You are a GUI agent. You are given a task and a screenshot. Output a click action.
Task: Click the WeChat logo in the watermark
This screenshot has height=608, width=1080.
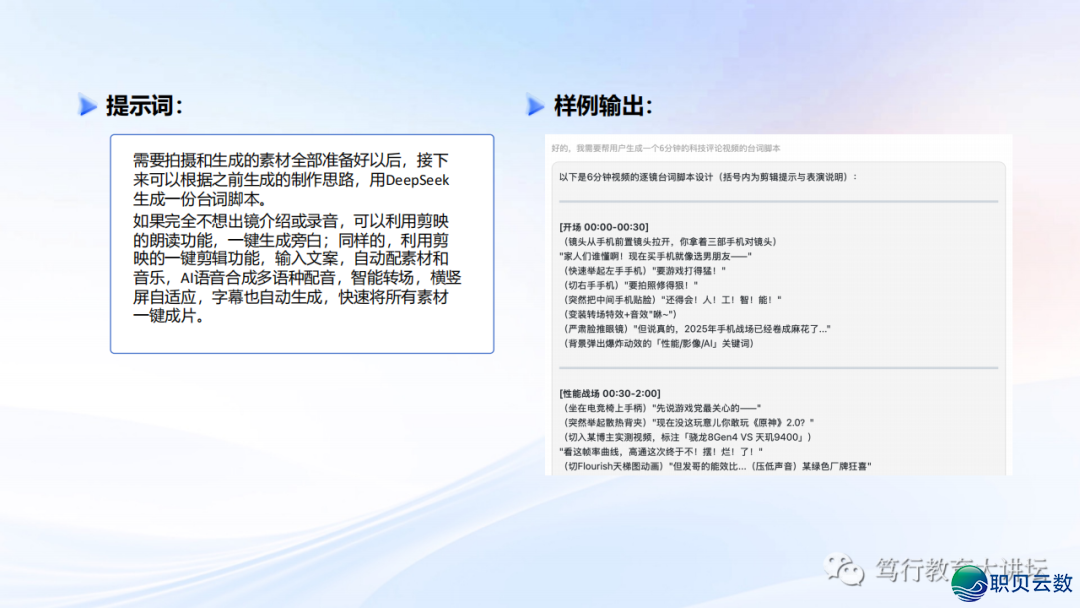click(x=844, y=570)
